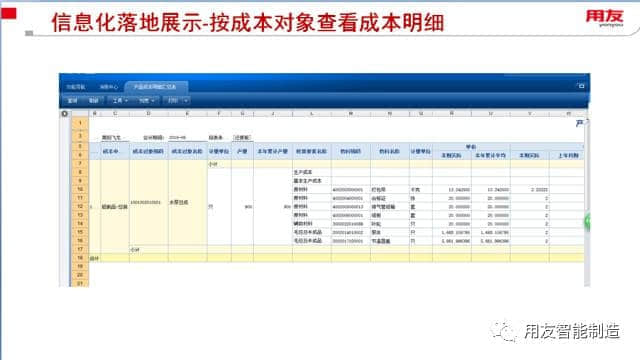
Task: Click the 打印 toolbar button
Action: (x=173, y=100)
